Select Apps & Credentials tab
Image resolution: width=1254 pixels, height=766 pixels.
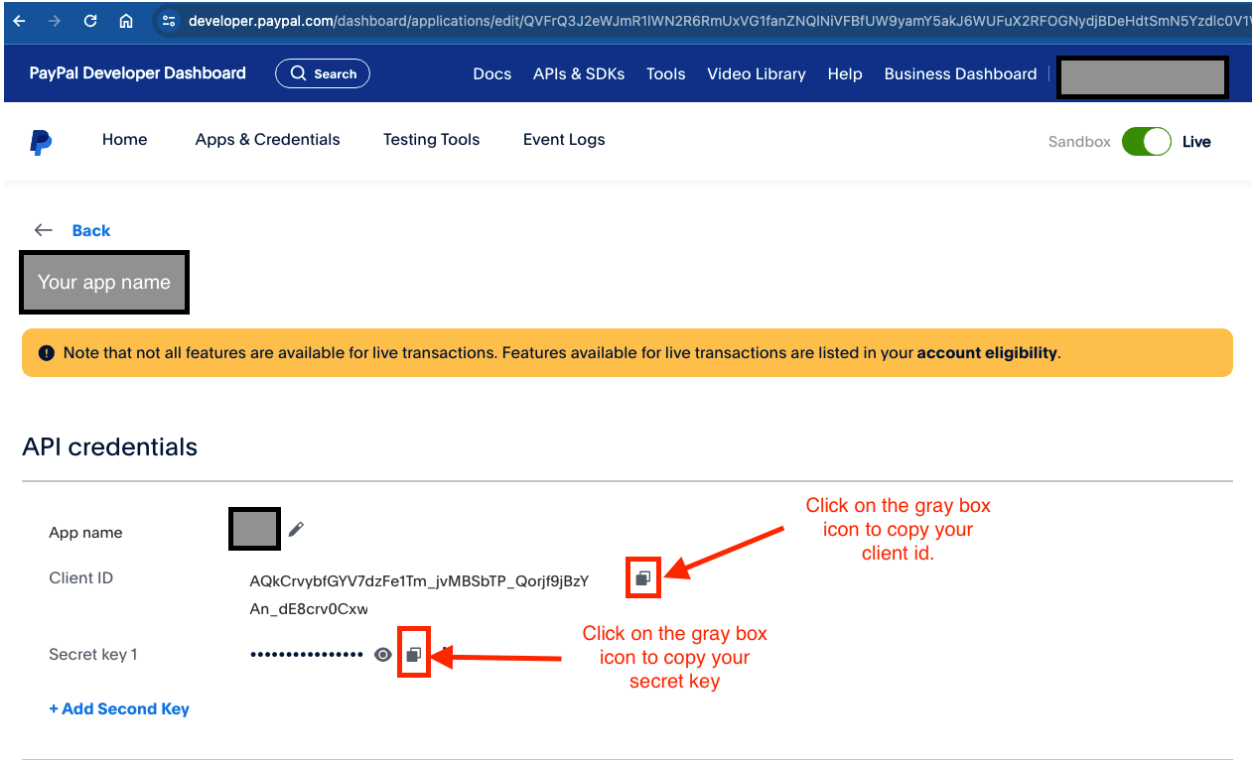coord(267,140)
